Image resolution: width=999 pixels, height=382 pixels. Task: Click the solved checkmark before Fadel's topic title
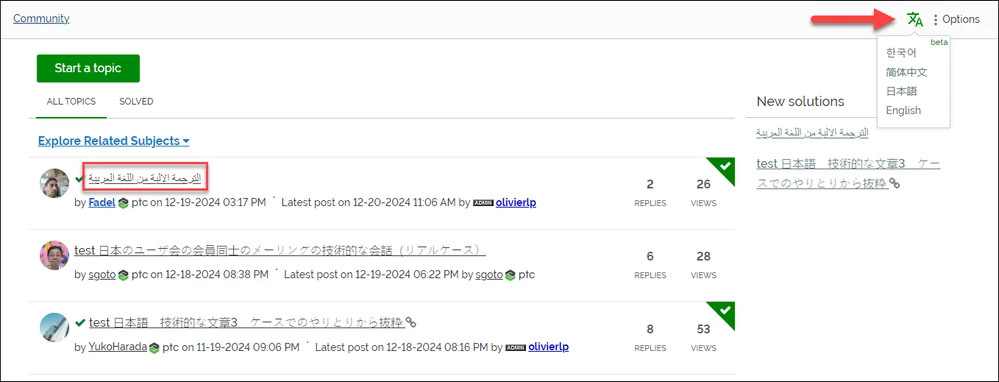[x=80, y=179]
